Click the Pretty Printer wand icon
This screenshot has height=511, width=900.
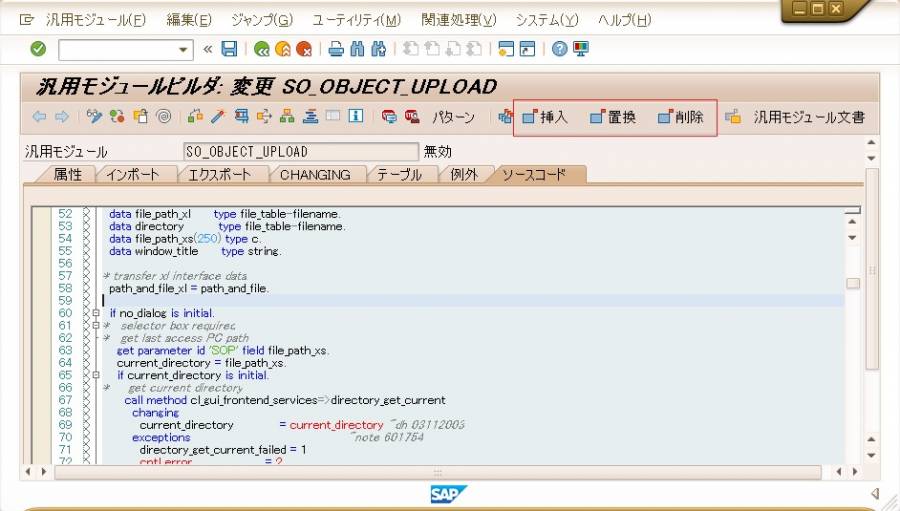pyautogui.click(x=217, y=117)
